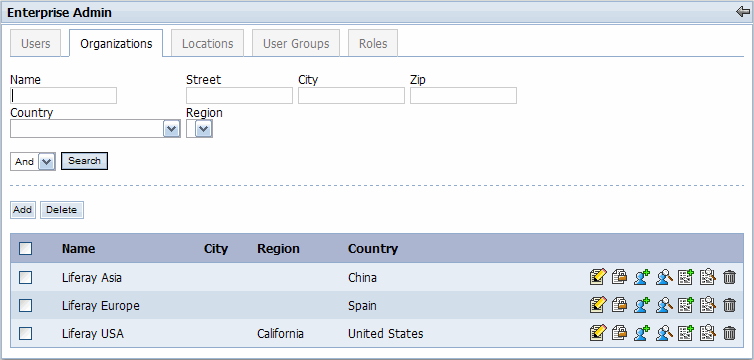The image size is (754, 360).
Task: Toggle select-all checkbox in table header
Action: click(25, 248)
